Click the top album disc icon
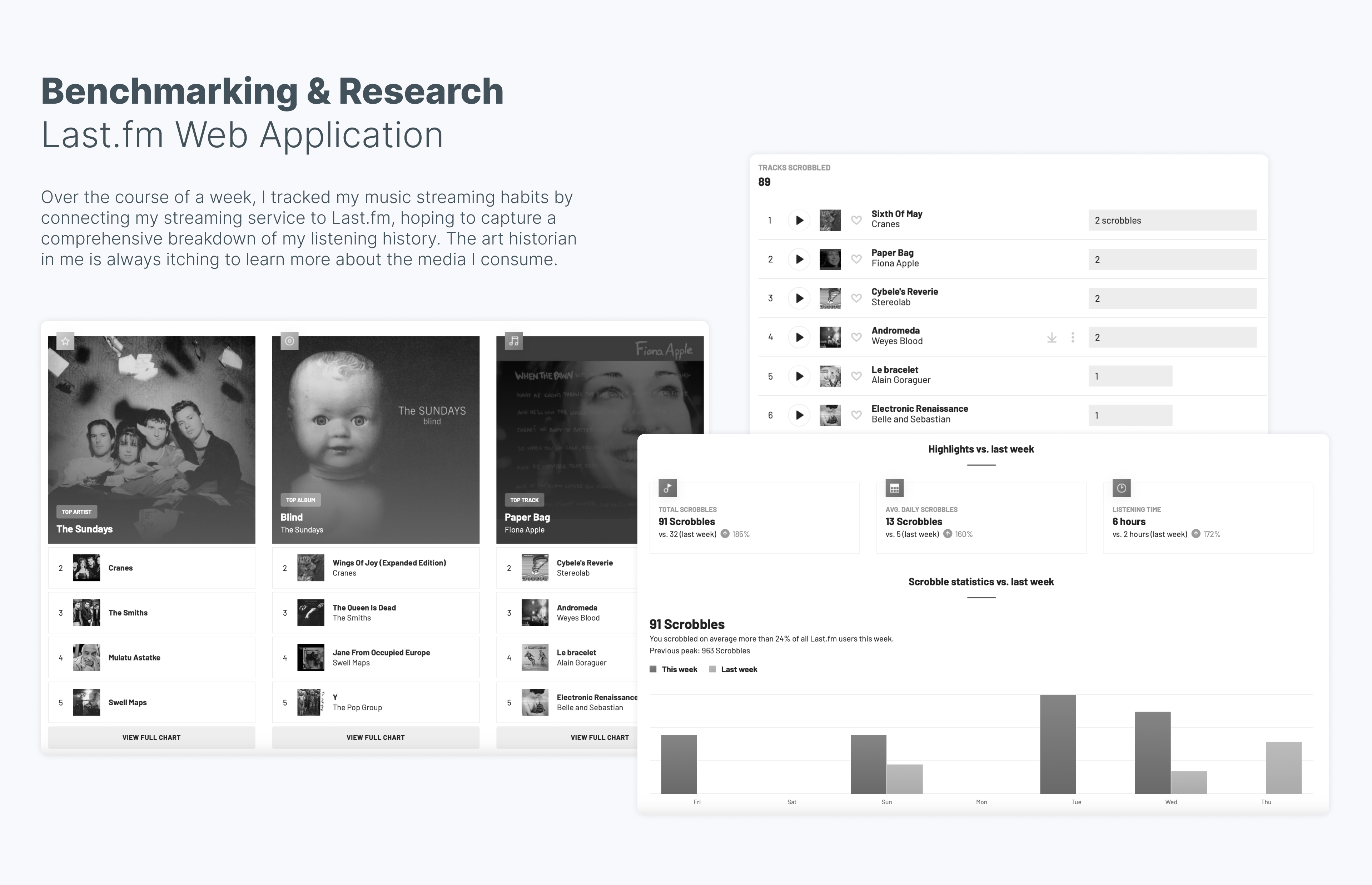The image size is (1372, 885). [x=289, y=341]
